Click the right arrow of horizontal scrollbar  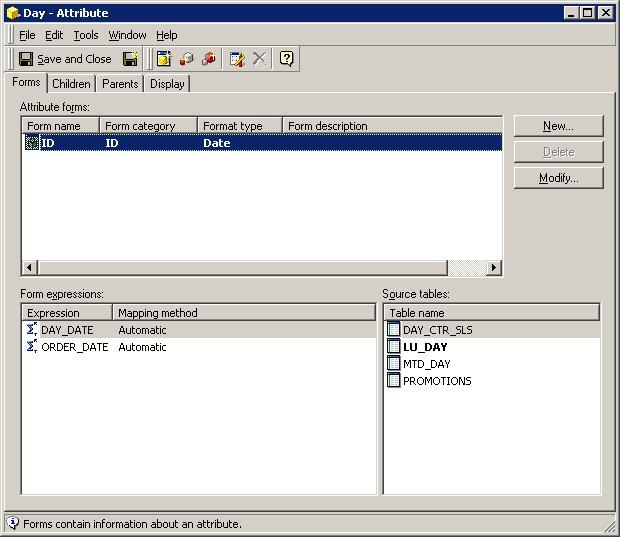(x=493, y=268)
